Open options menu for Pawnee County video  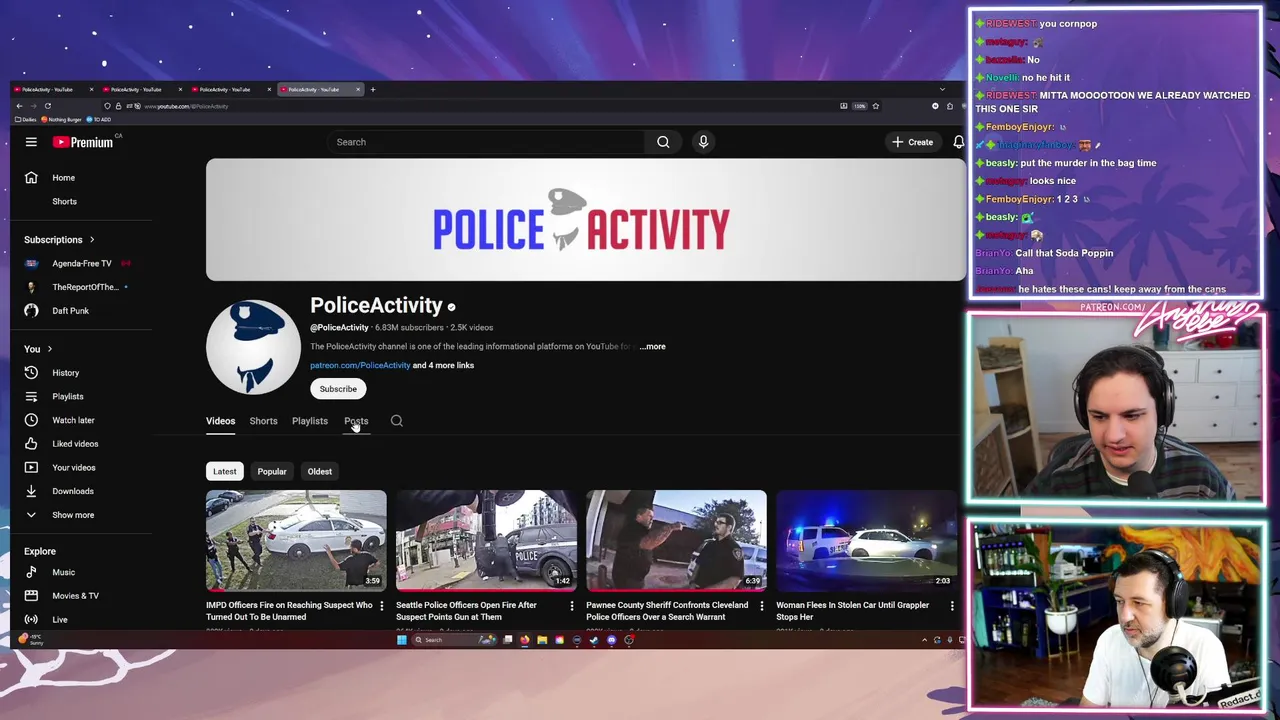point(761,606)
